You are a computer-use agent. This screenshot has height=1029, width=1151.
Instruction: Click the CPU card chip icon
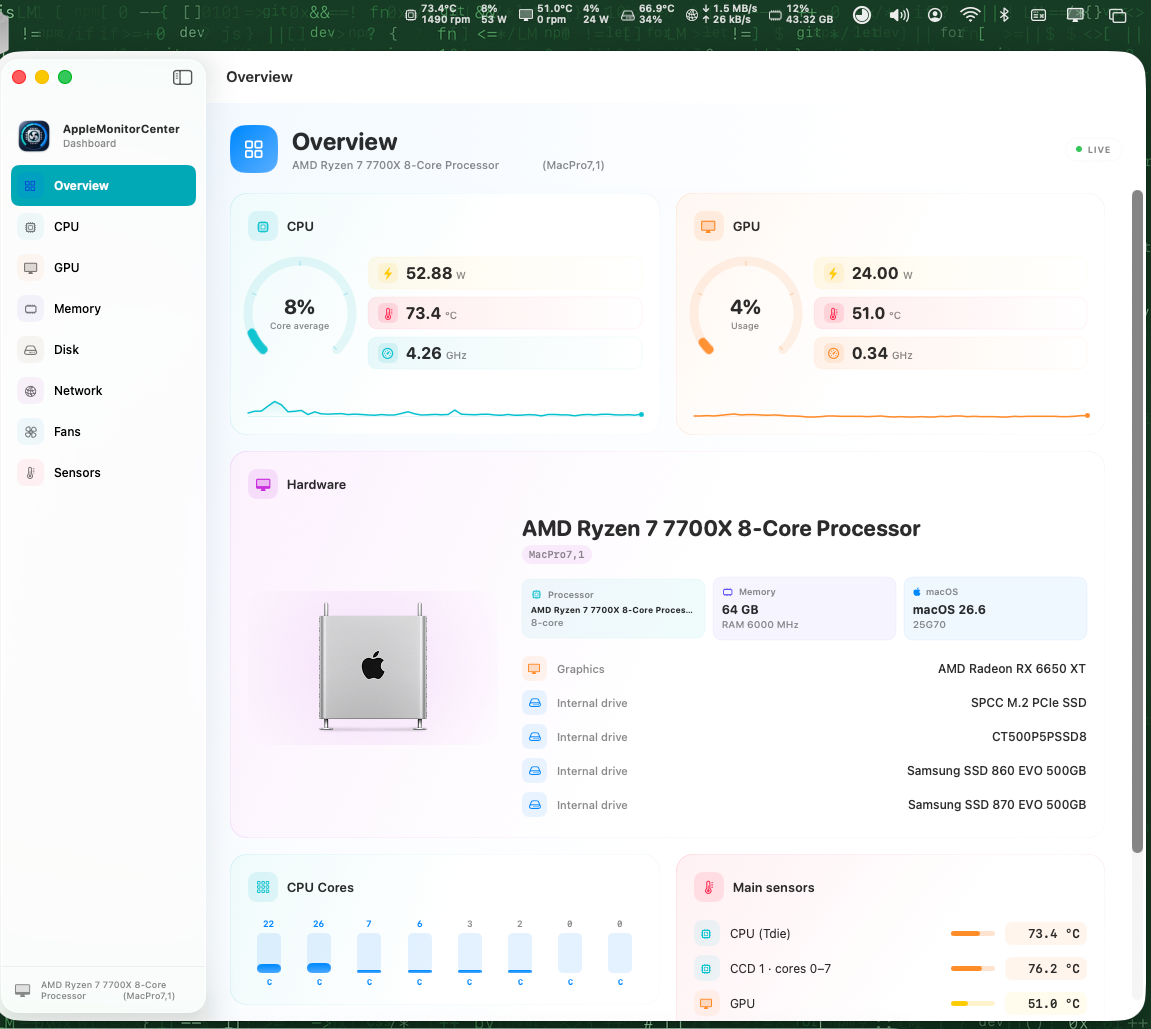point(263,227)
